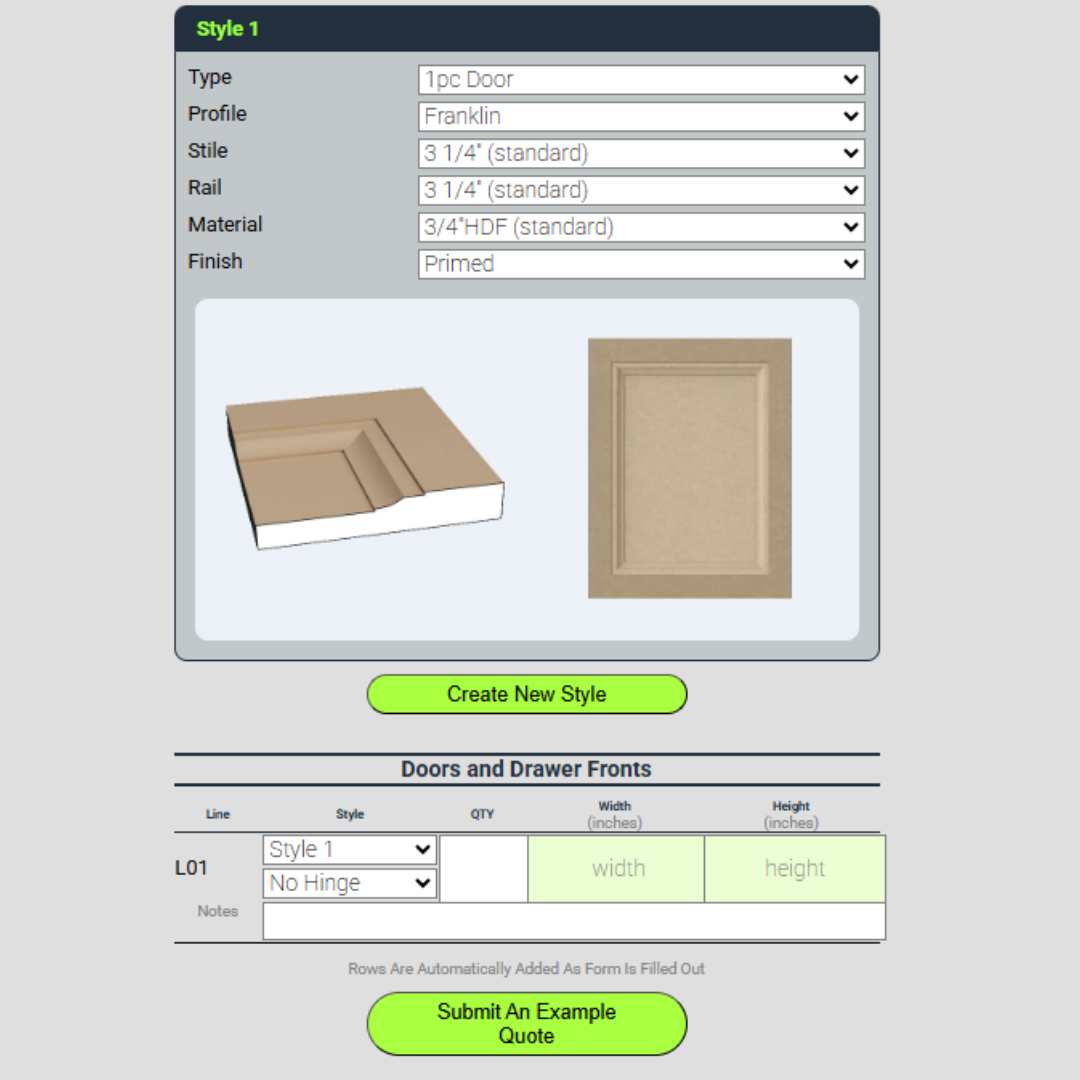Screen dimensions: 1080x1080
Task: Open the Material dropdown showing 3/4 HDF
Action: click(640, 227)
